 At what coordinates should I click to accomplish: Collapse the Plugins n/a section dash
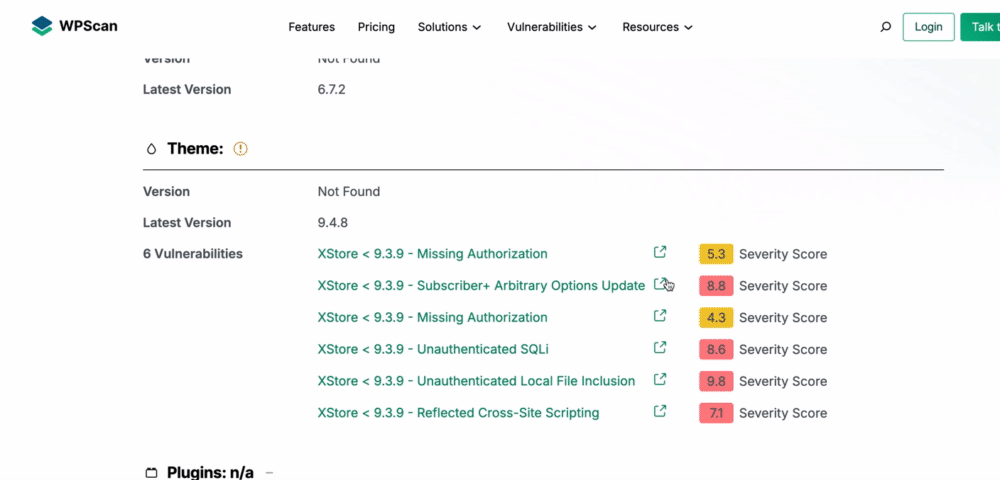[269, 473]
